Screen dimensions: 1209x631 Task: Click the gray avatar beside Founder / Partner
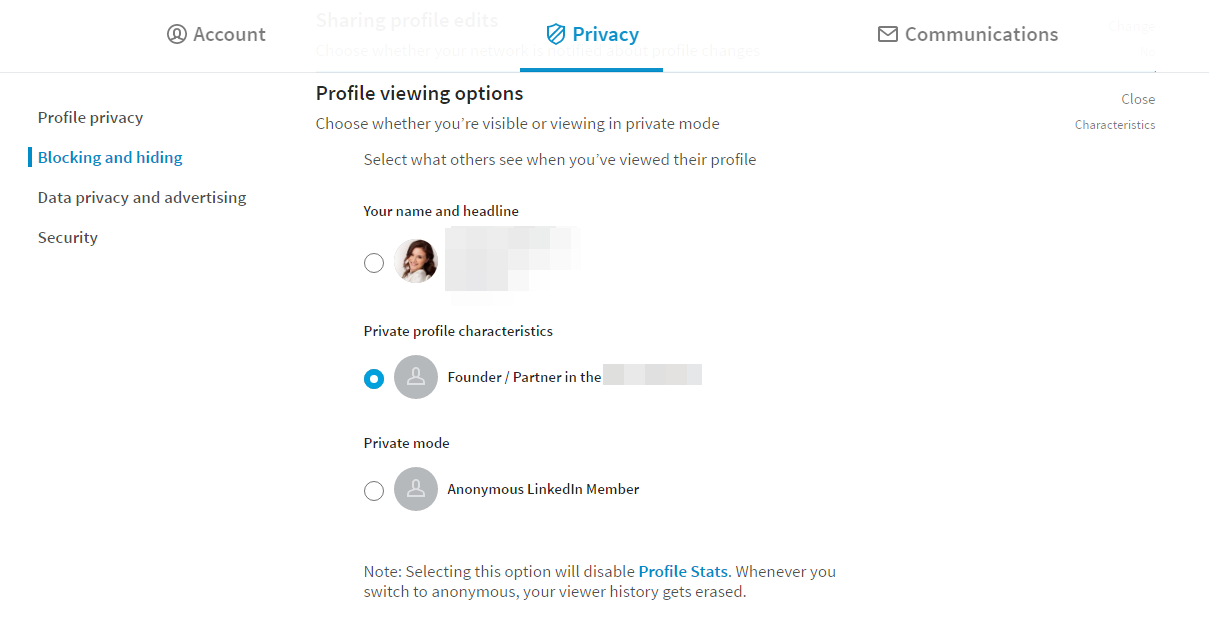click(416, 377)
